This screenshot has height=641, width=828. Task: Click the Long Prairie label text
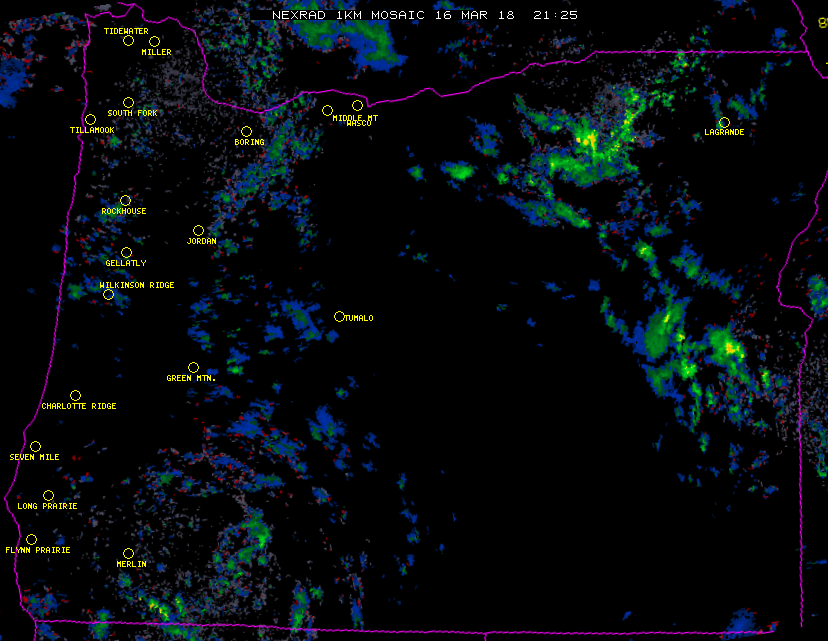tap(47, 506)
